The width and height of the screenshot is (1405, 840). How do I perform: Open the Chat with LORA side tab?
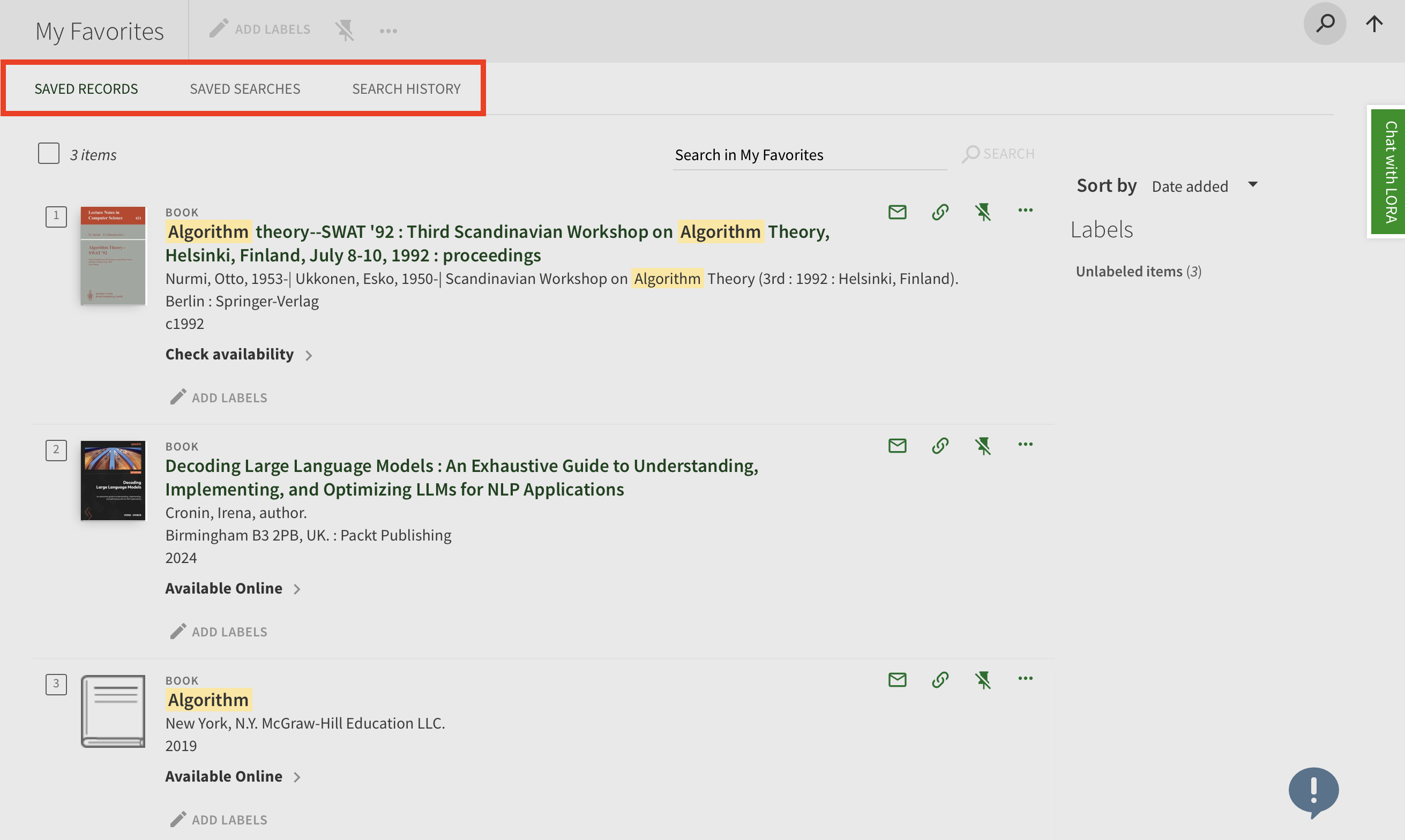[x=1389, y=172]
